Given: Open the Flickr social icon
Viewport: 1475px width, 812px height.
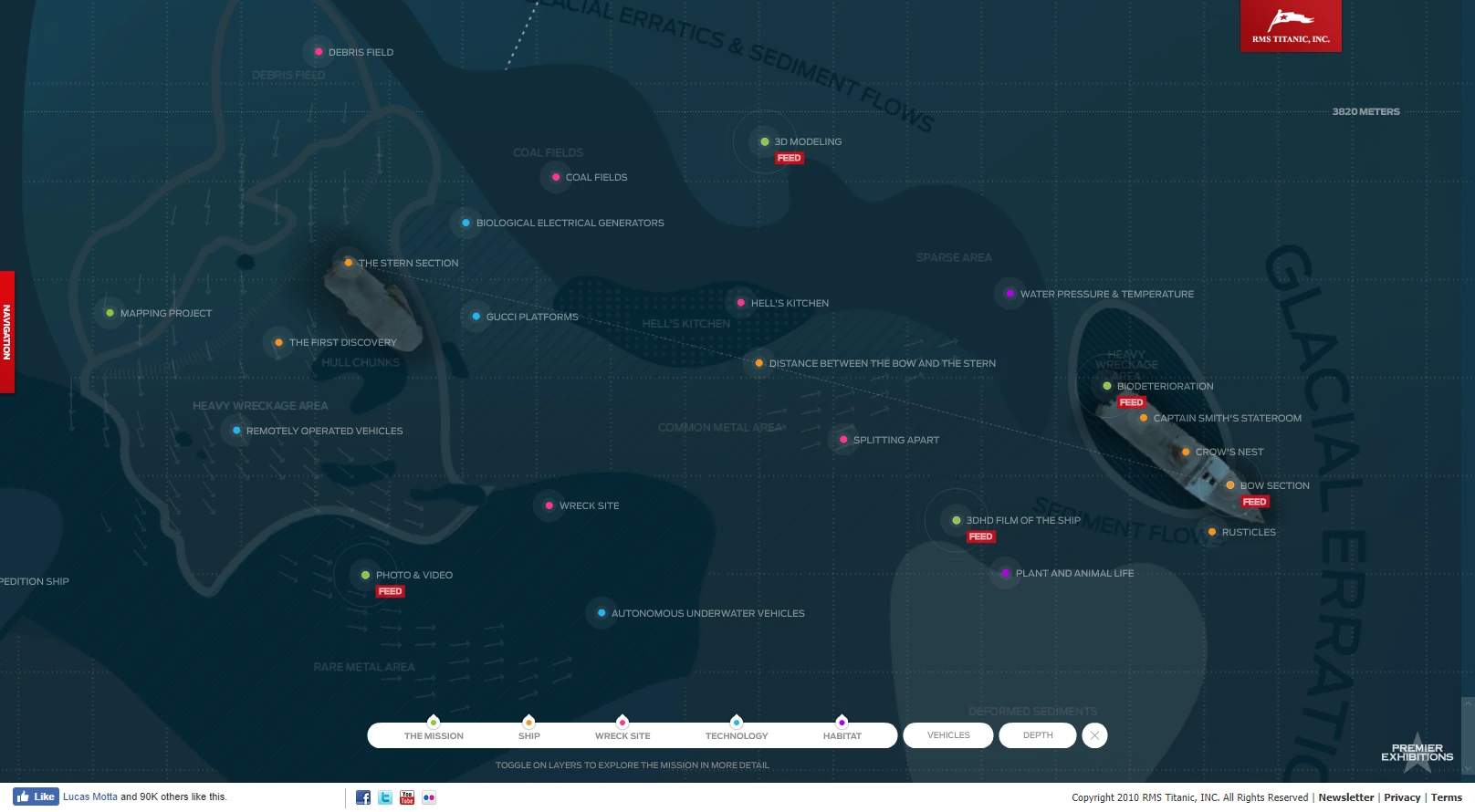Looking at the screenshot, I should click(x=429, y=797).
